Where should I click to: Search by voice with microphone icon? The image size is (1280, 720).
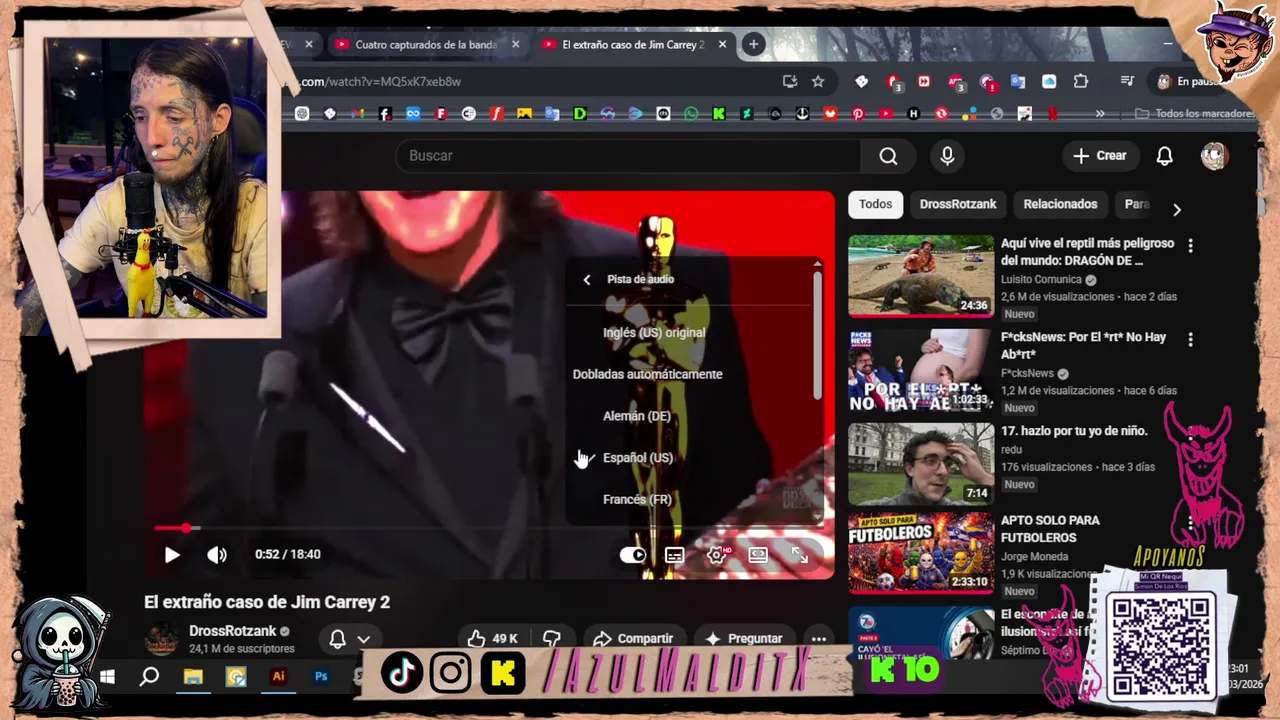coord(947,156)
